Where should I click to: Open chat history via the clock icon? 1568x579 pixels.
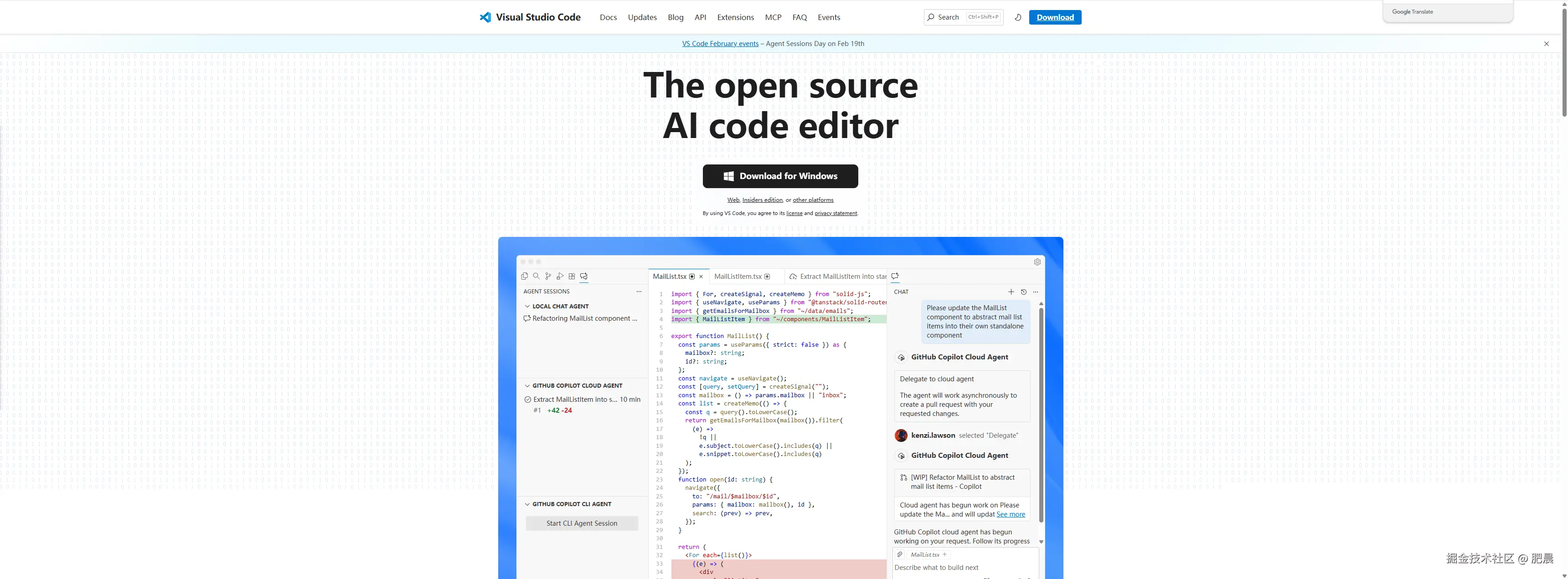point(1024,292)
